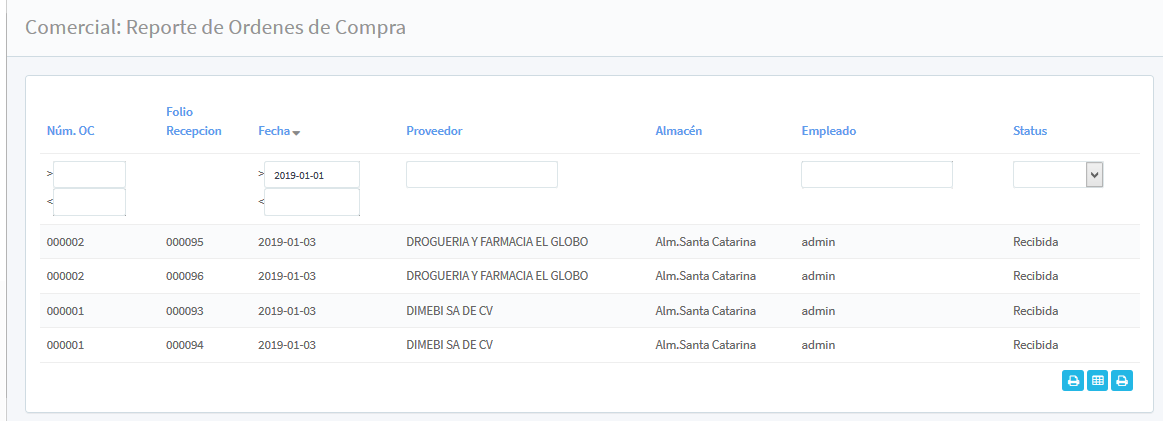Click the Núm. OC less-than filter field
The width and height of the screenshot is (1163, 421).
point(90,202)
